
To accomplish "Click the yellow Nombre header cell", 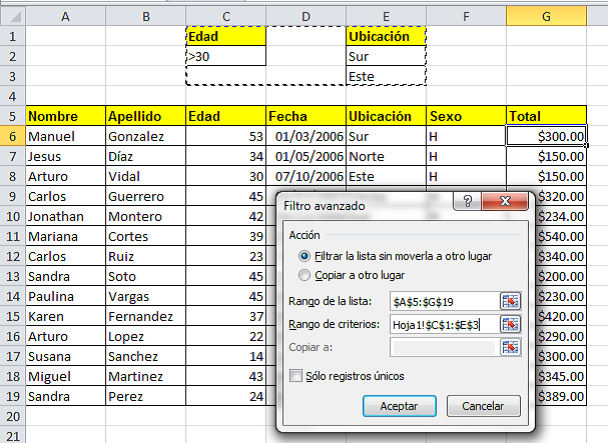I will [x=65, y=116].
